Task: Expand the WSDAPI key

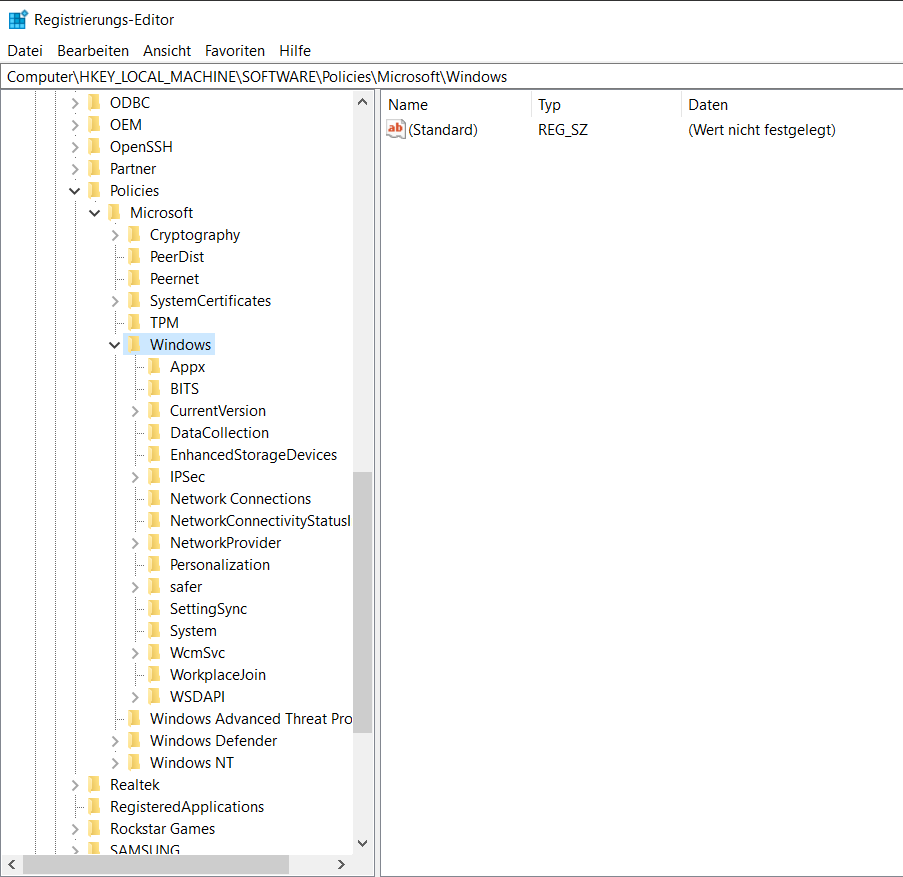Action: tap(135, 697)
